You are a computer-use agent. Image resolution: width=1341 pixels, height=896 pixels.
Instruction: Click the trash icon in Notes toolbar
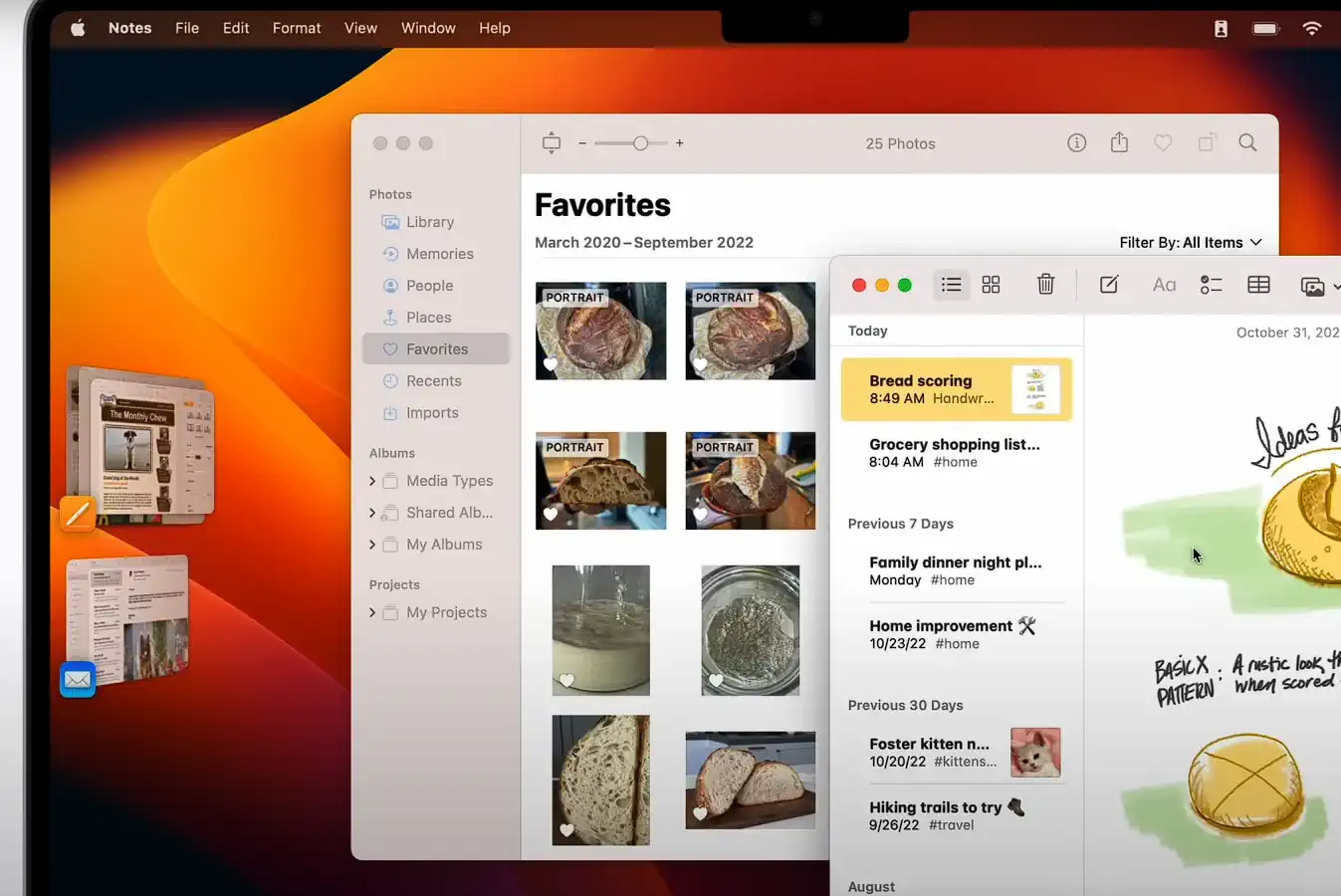(x=1045, y=285)
